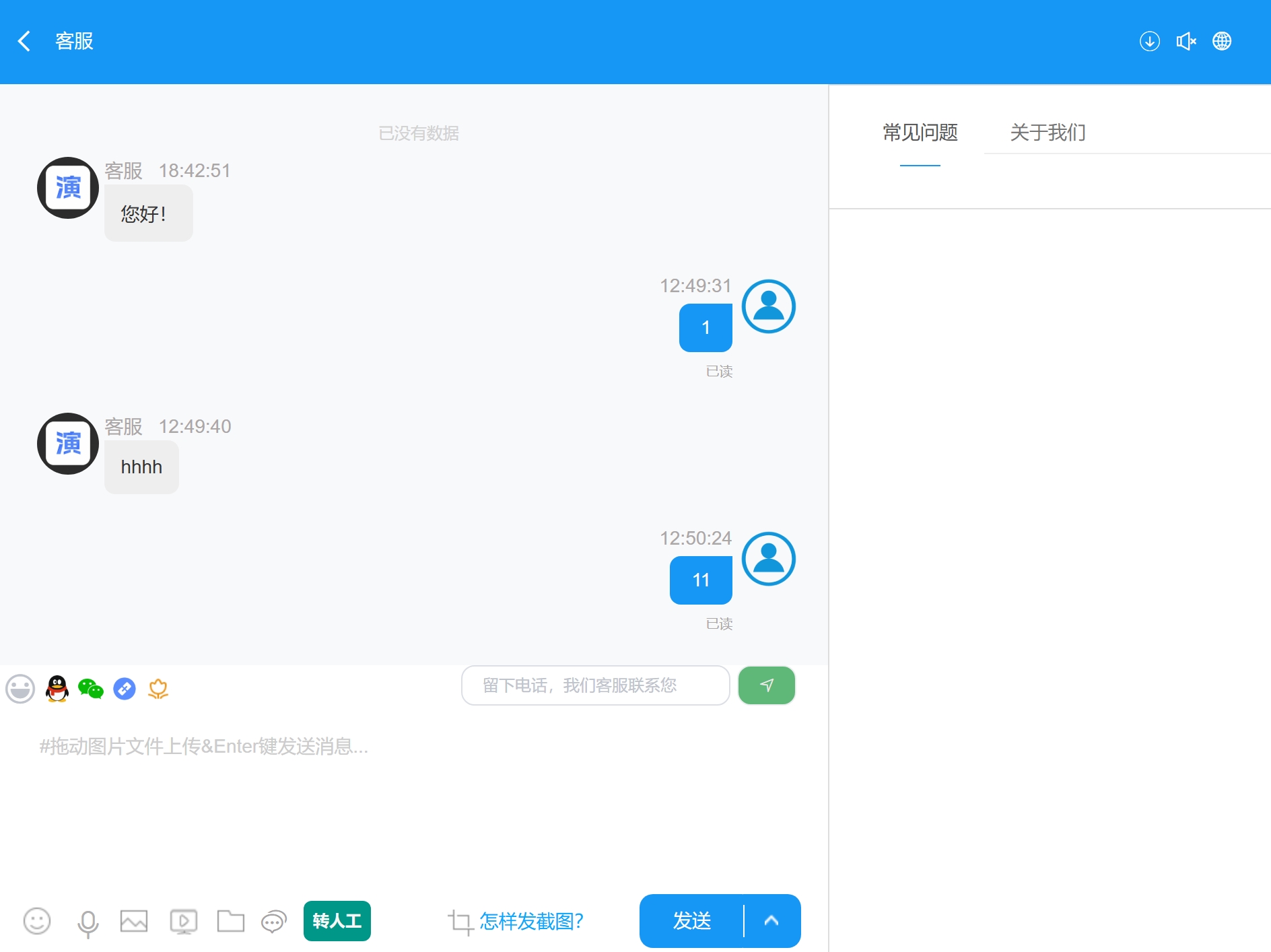Open the emoji picker in bottom toolbar
Image resolution: width=1271 pixels, height=952 pixels.
37,921
